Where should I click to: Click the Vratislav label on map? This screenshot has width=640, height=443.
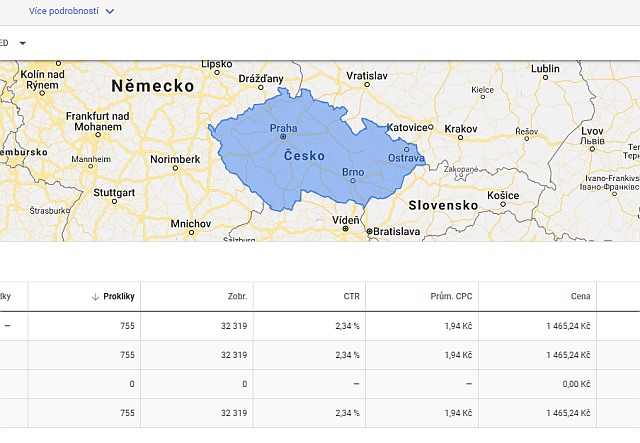point(367,76)
